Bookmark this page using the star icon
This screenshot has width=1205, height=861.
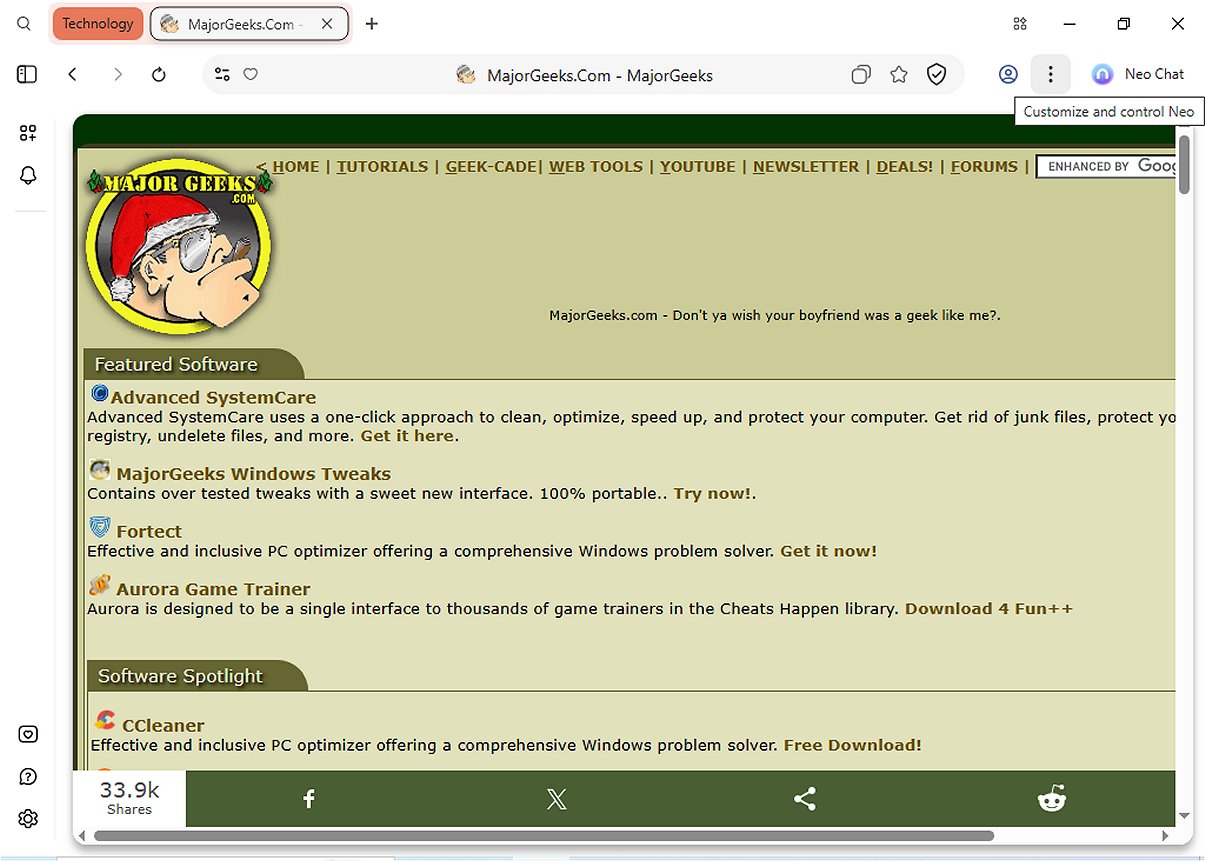(x=898, y=73)
